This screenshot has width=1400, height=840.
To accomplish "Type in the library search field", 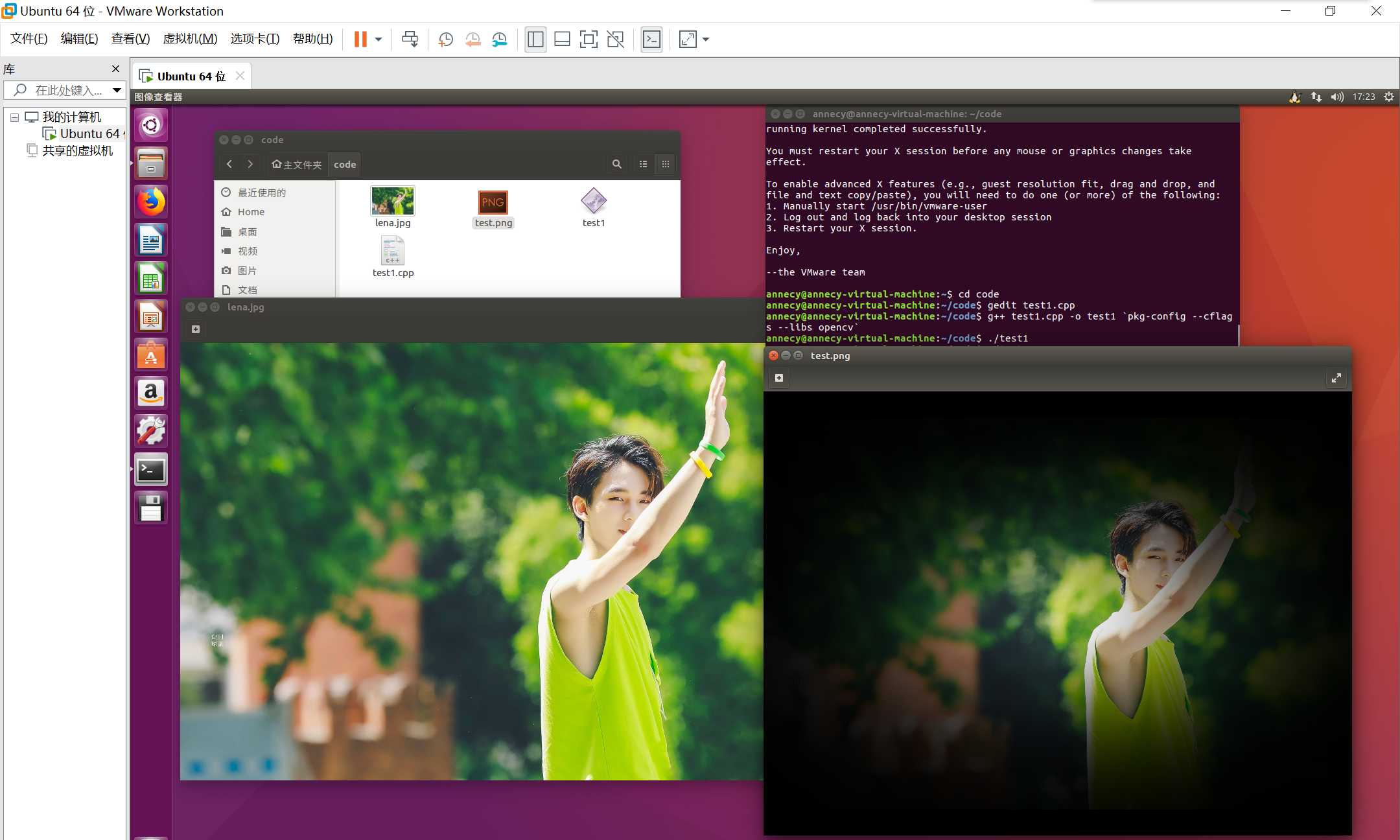I will (x=68, y=90).
